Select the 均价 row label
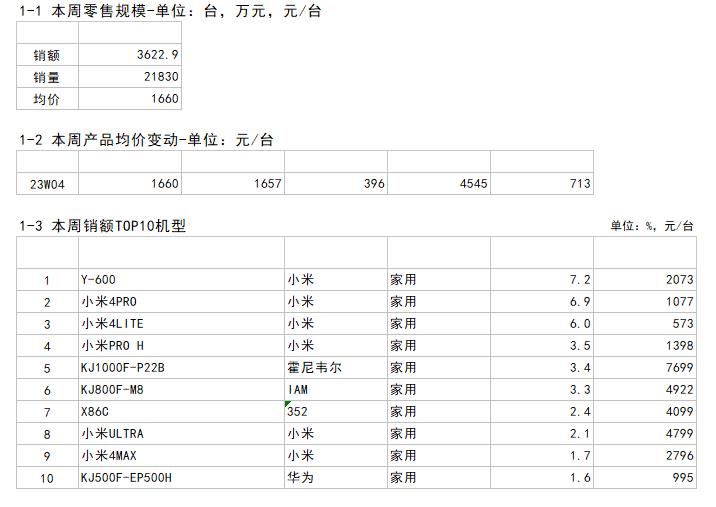 pyautogui.click(x=47, y=99)
